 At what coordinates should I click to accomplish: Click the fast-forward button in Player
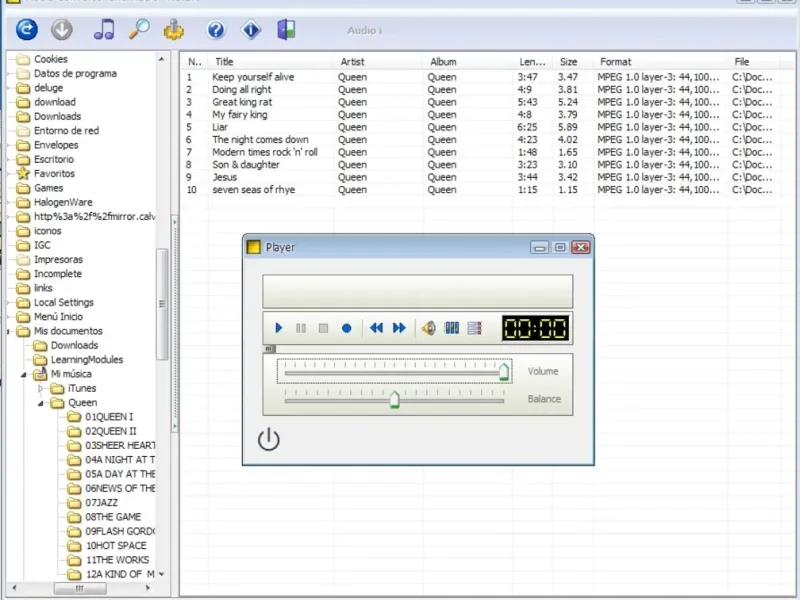coord(399,328)
